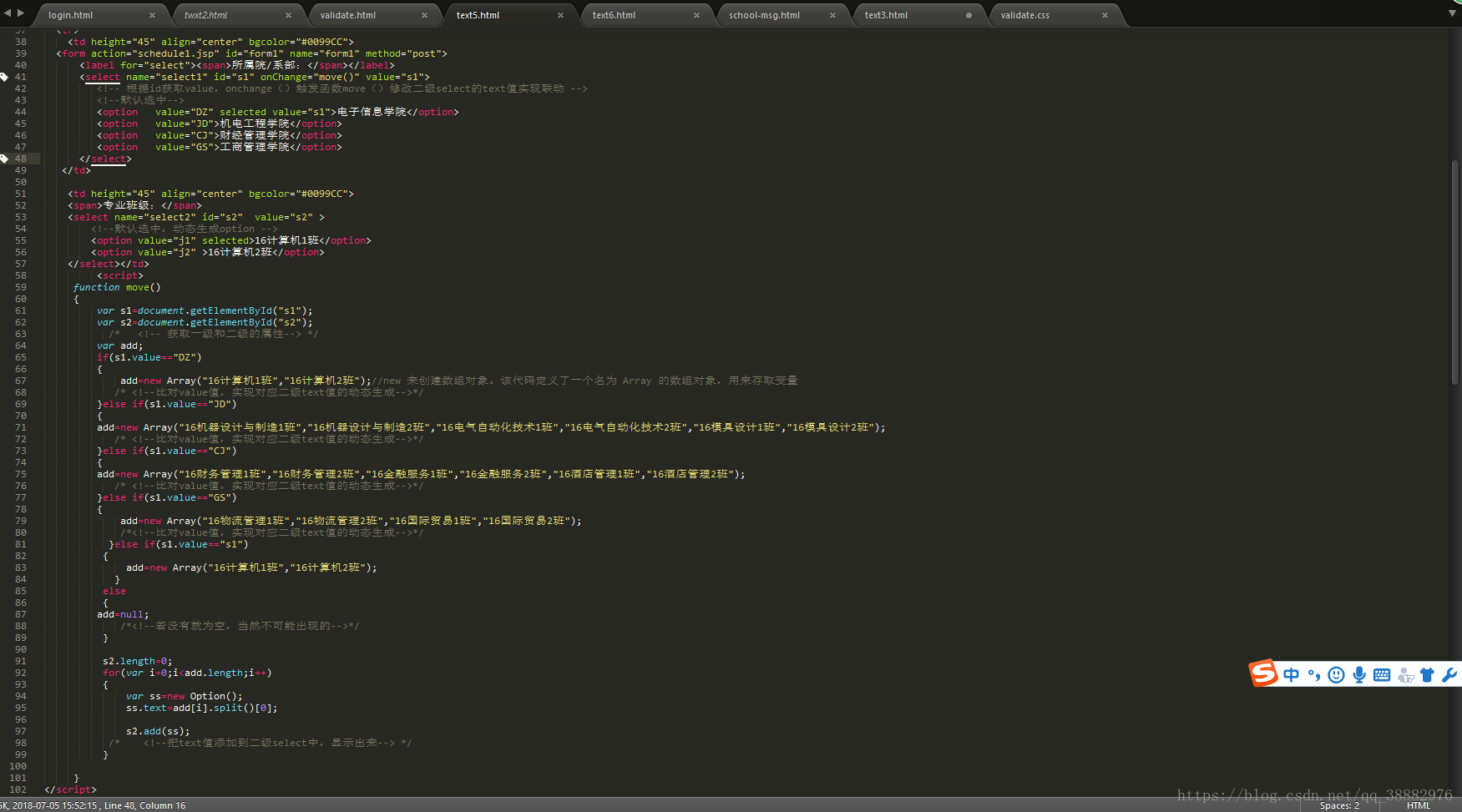This screenshot has height=812, width=1462.
Task: Click line number 91 in the gutter
Action: tap(20, 661)
